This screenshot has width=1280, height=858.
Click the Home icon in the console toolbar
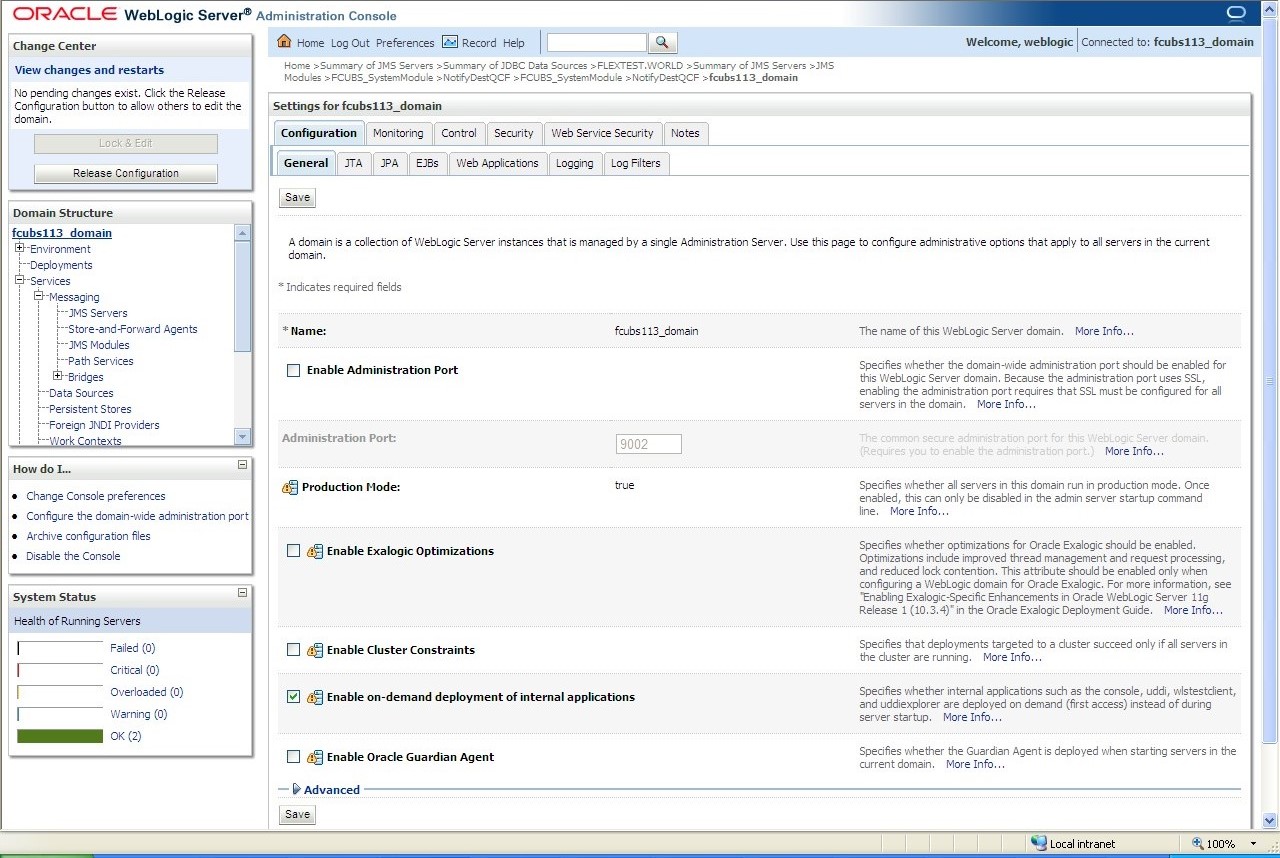[288, 42]
